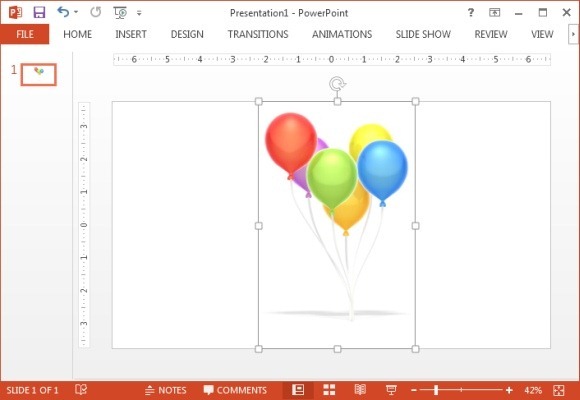Open the INSERT ribbon tab
This screenshot has height=400, width=580.
click(x=131, y=34)
